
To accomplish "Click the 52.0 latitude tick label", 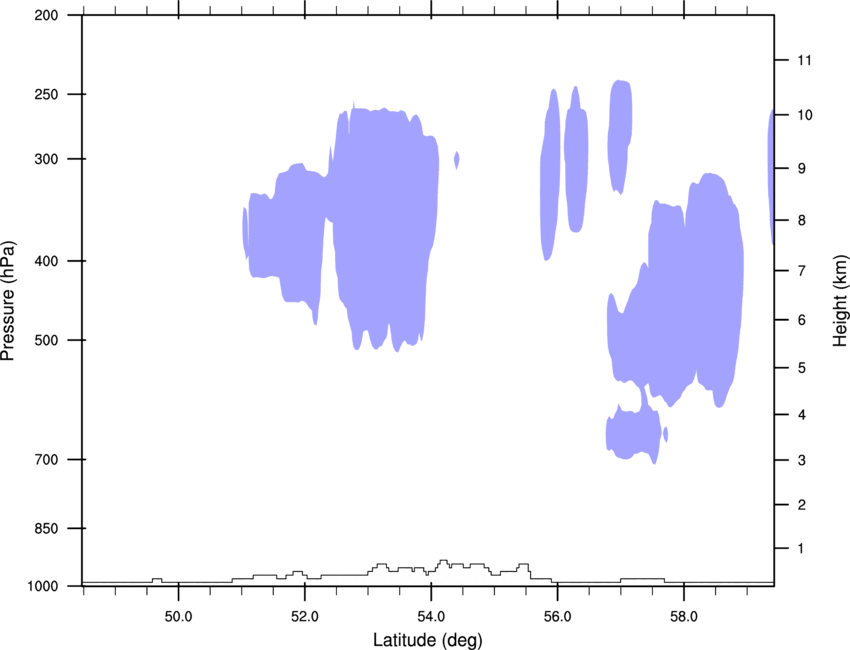I will [x=305, y=617].
